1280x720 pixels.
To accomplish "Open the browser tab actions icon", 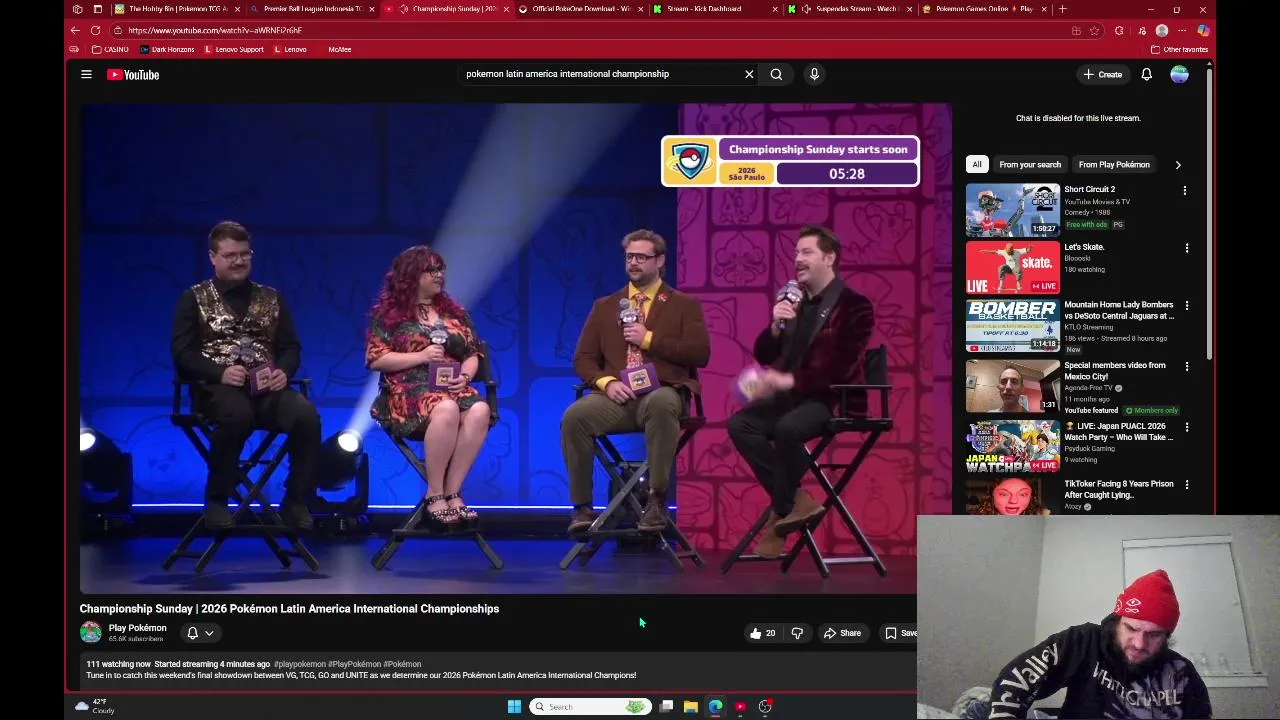I will [97, 9].
